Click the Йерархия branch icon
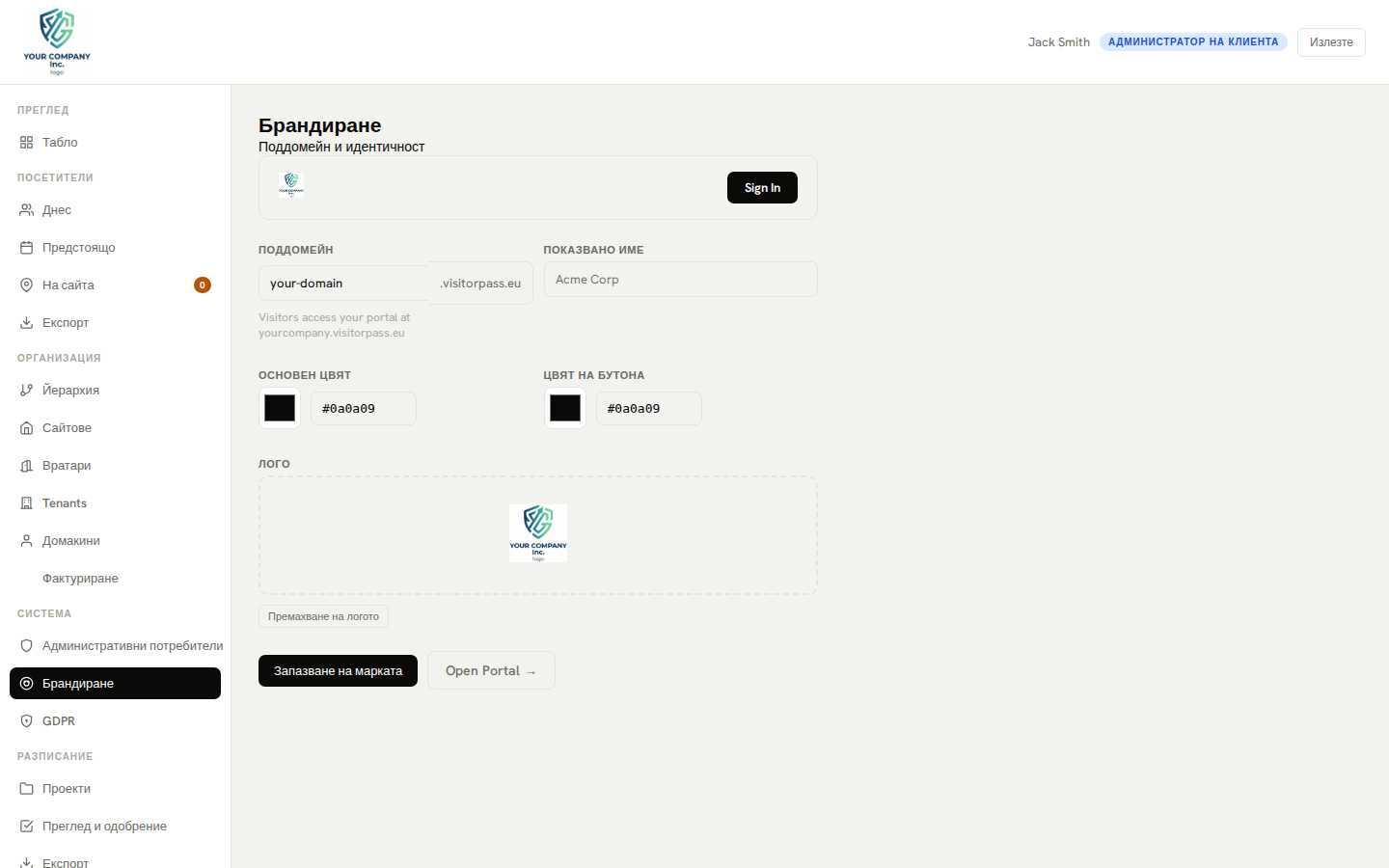1389x868 pixels. (x=26, y=391)
